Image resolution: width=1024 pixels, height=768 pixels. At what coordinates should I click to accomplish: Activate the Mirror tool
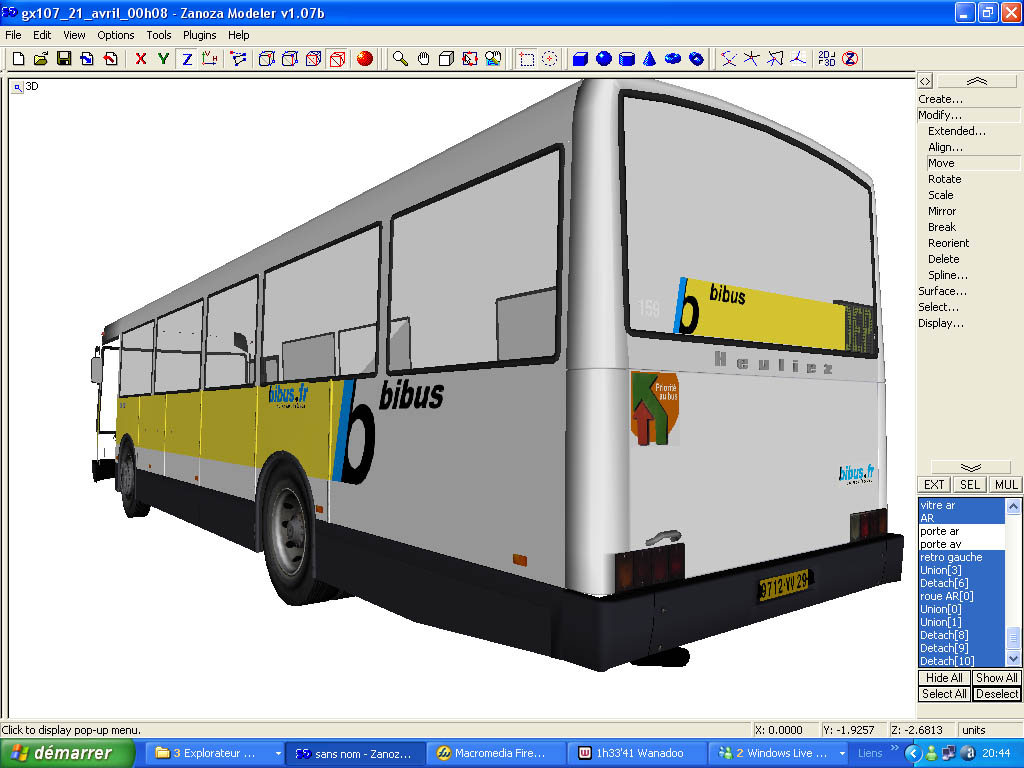coord(942,211)
